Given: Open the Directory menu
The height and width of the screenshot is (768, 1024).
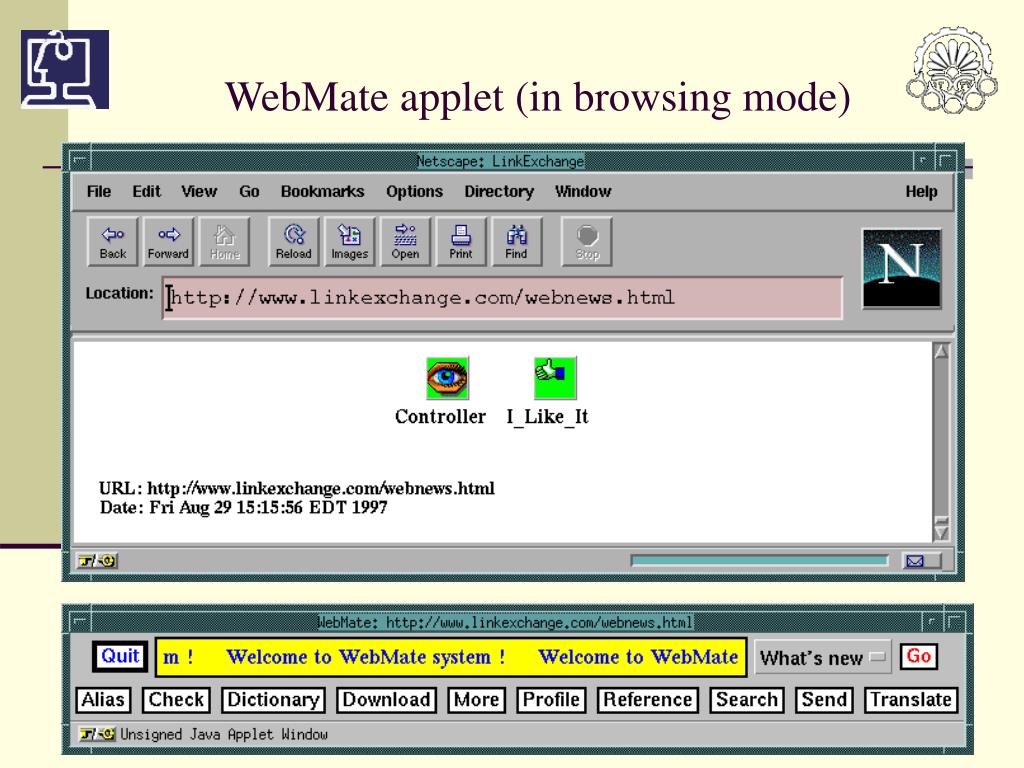Looking at the screenshot, I should coord(499,191).
